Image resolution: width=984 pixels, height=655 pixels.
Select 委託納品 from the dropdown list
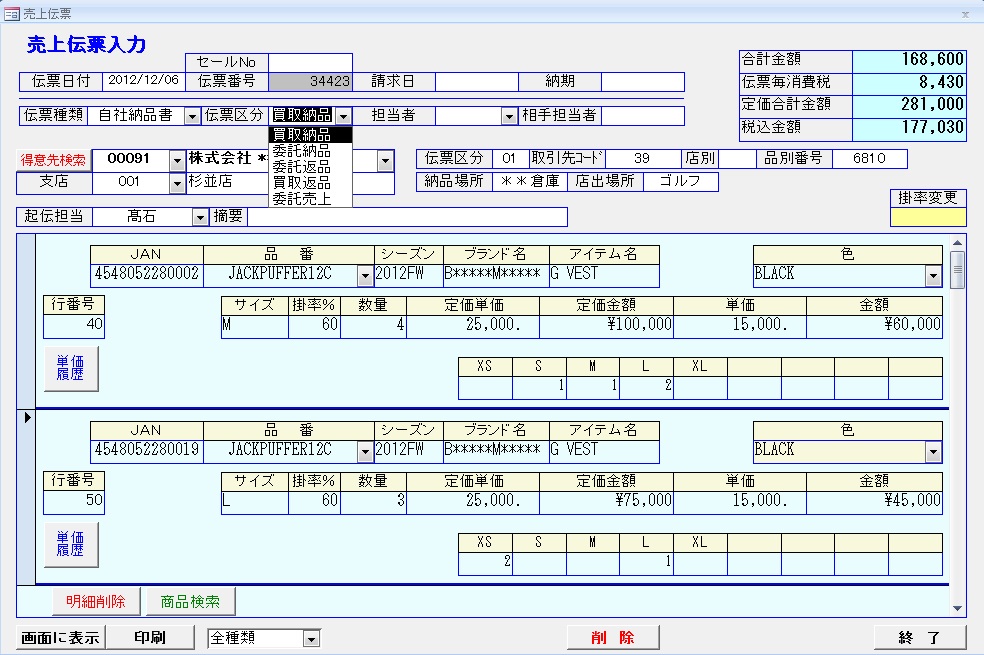coord(301,151)
